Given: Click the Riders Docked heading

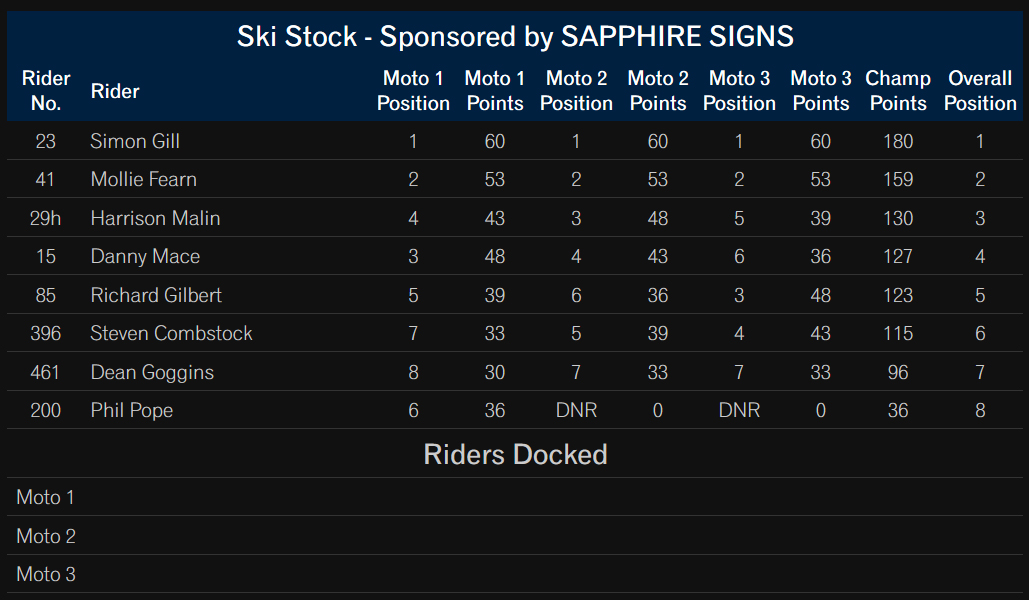Looking at the screenshot, I should 515,454.
